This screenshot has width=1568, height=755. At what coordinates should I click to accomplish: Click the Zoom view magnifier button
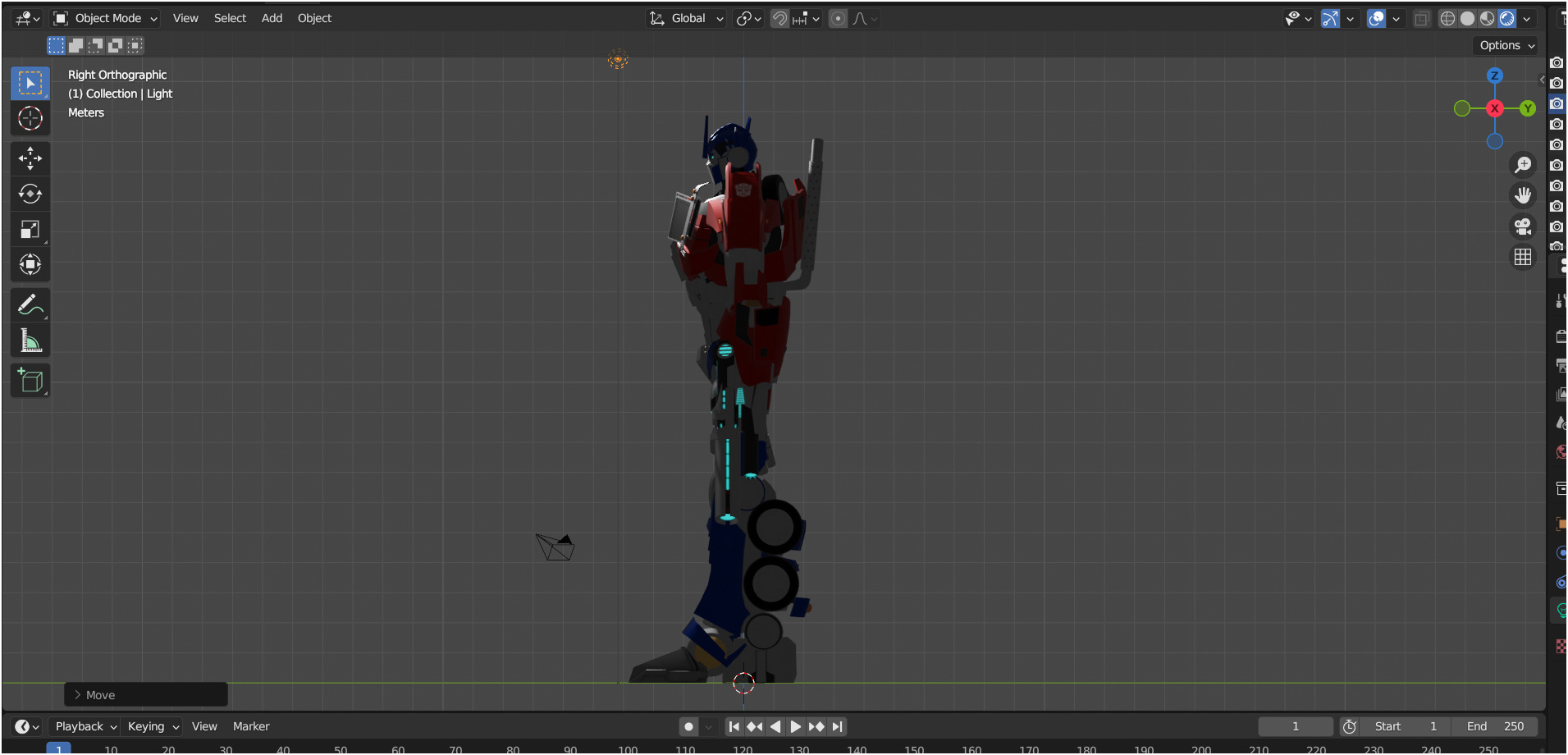(x=1523, y=165)
